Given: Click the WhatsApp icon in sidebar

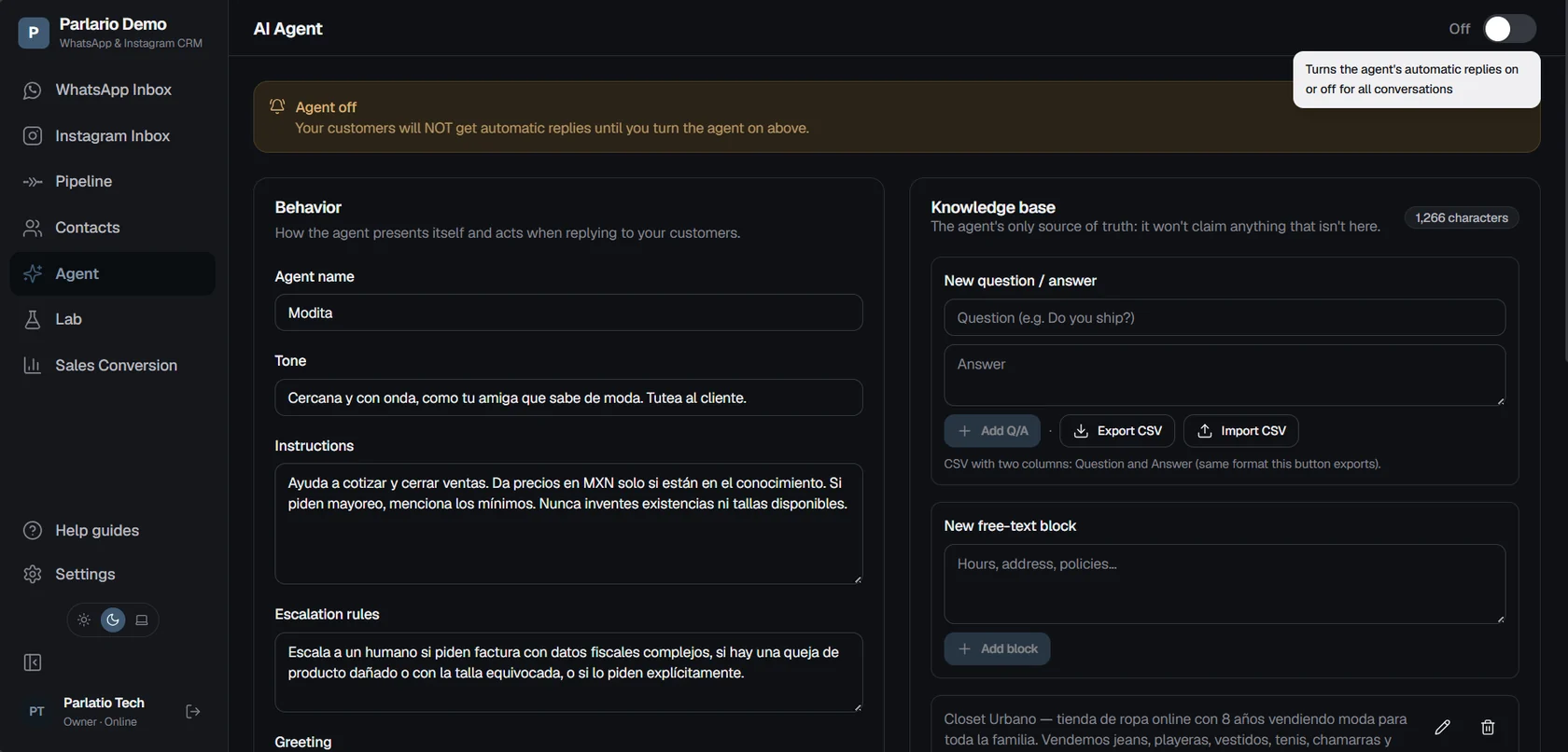Looking at the screenshot, I should [x=33, y=91].
